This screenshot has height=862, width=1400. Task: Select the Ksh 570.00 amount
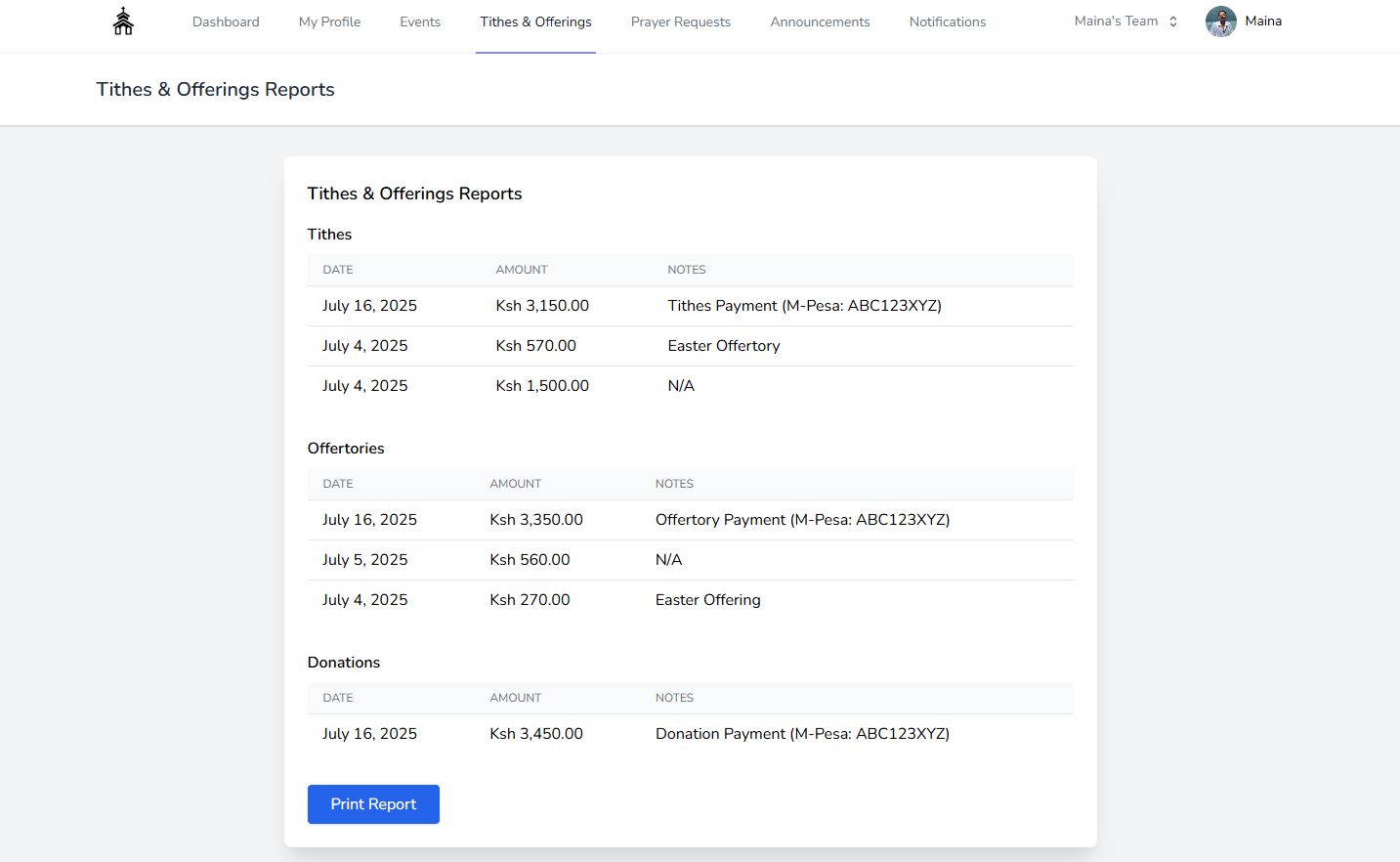click(x=535, y=346)
